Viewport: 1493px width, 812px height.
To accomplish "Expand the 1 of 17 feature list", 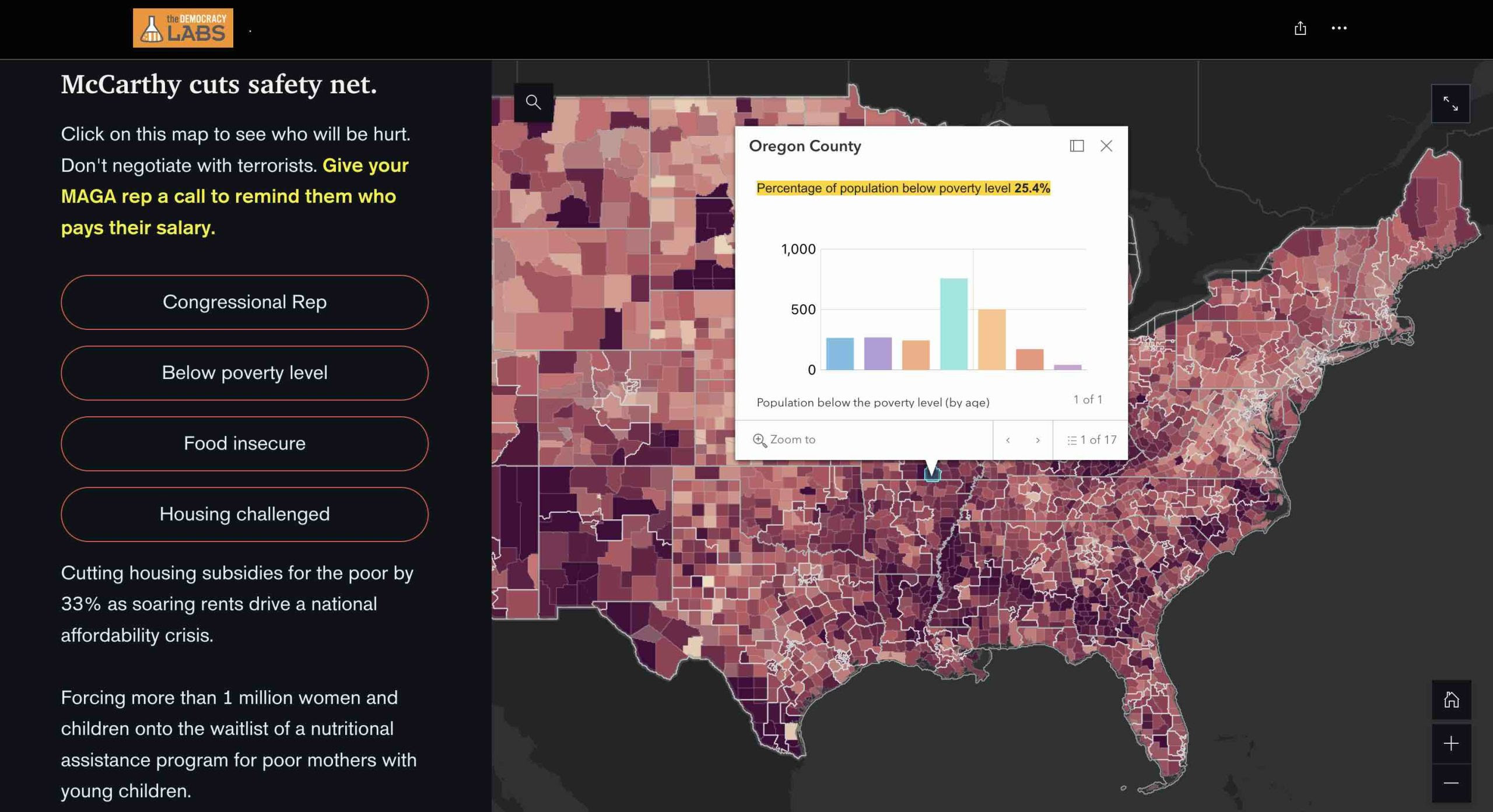I will pyautogui.click(x=1091, y=440).
